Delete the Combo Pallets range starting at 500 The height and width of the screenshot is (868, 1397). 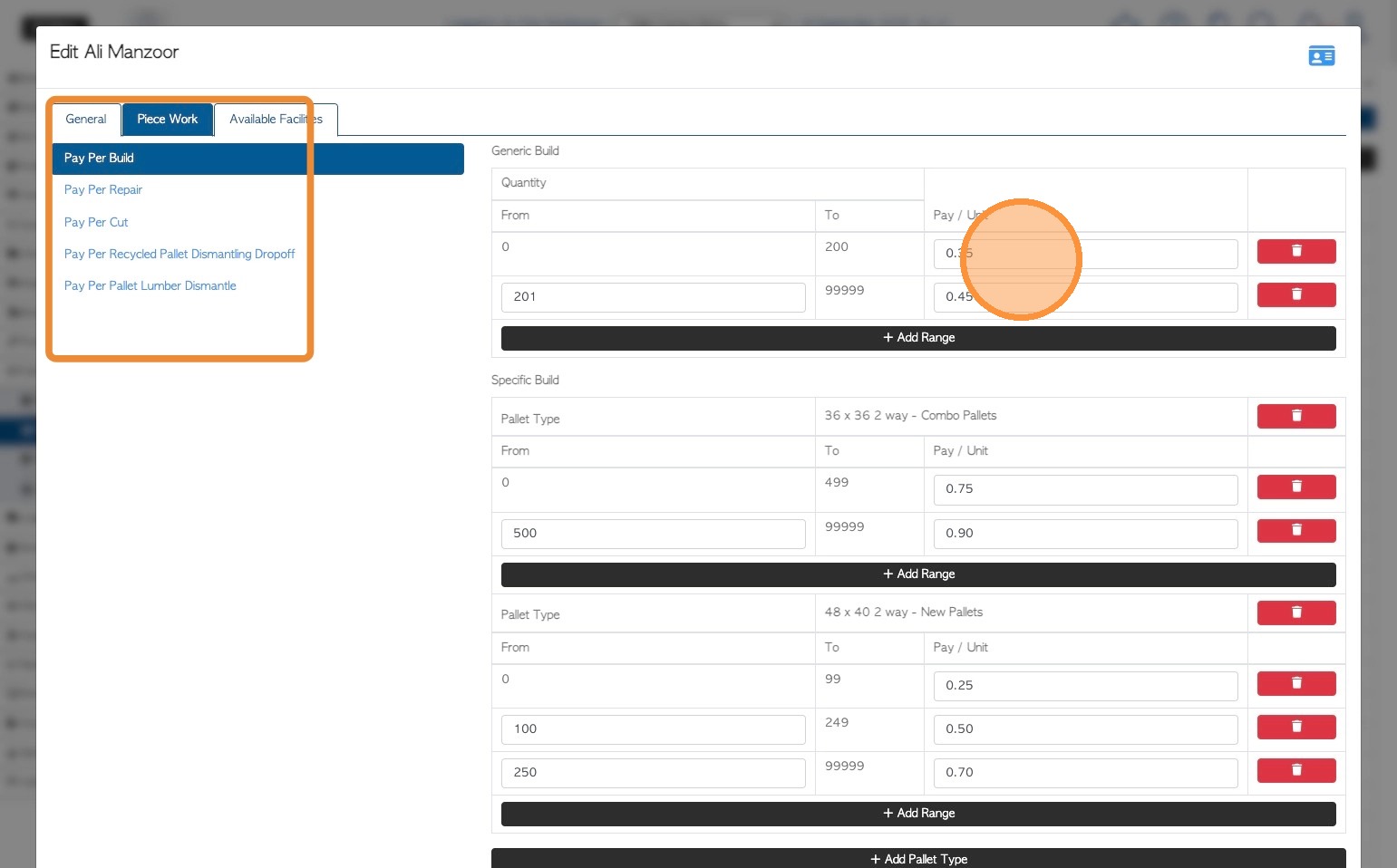1296,531
